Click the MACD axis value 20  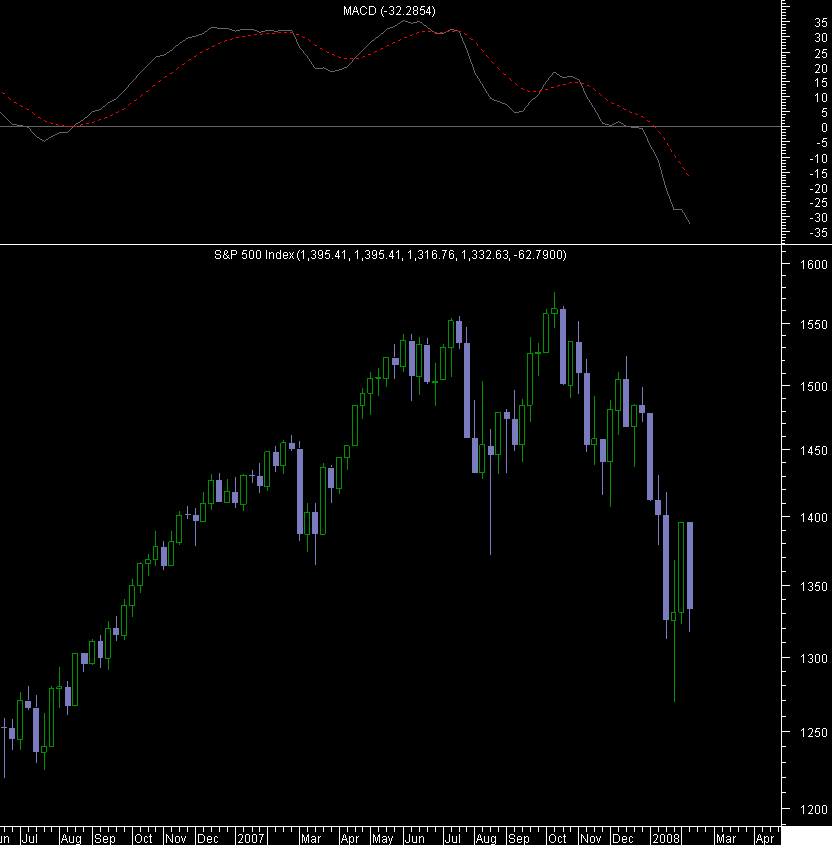[x=821, y=68]
